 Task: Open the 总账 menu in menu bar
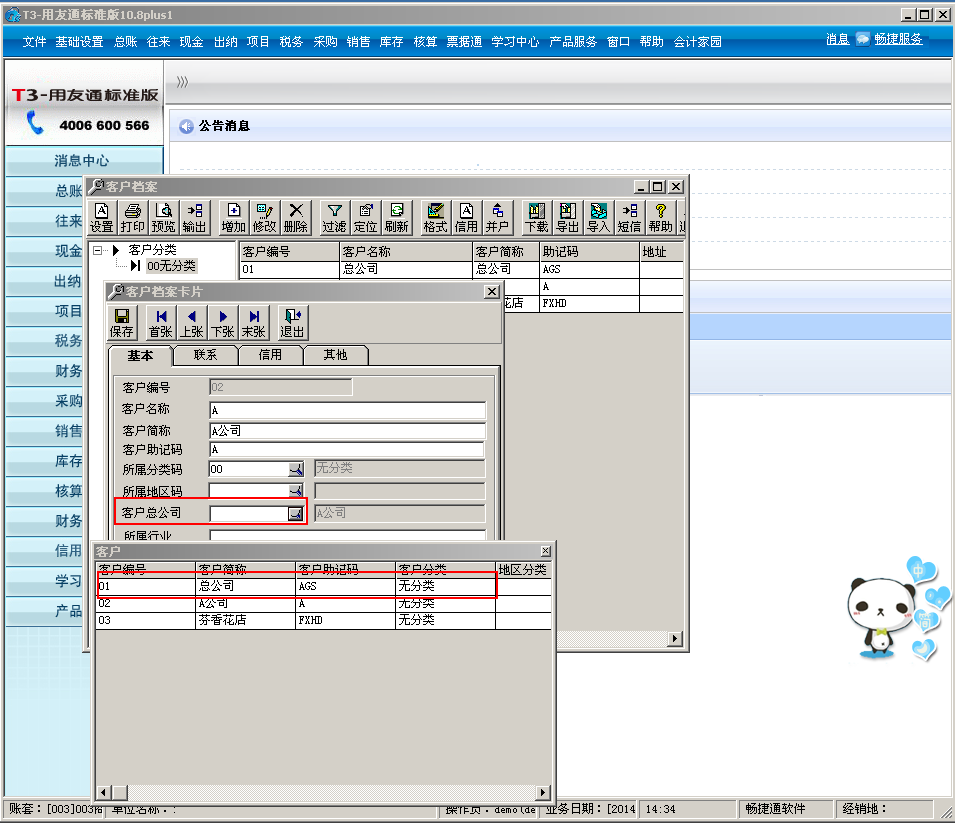[x=125, y=41]
